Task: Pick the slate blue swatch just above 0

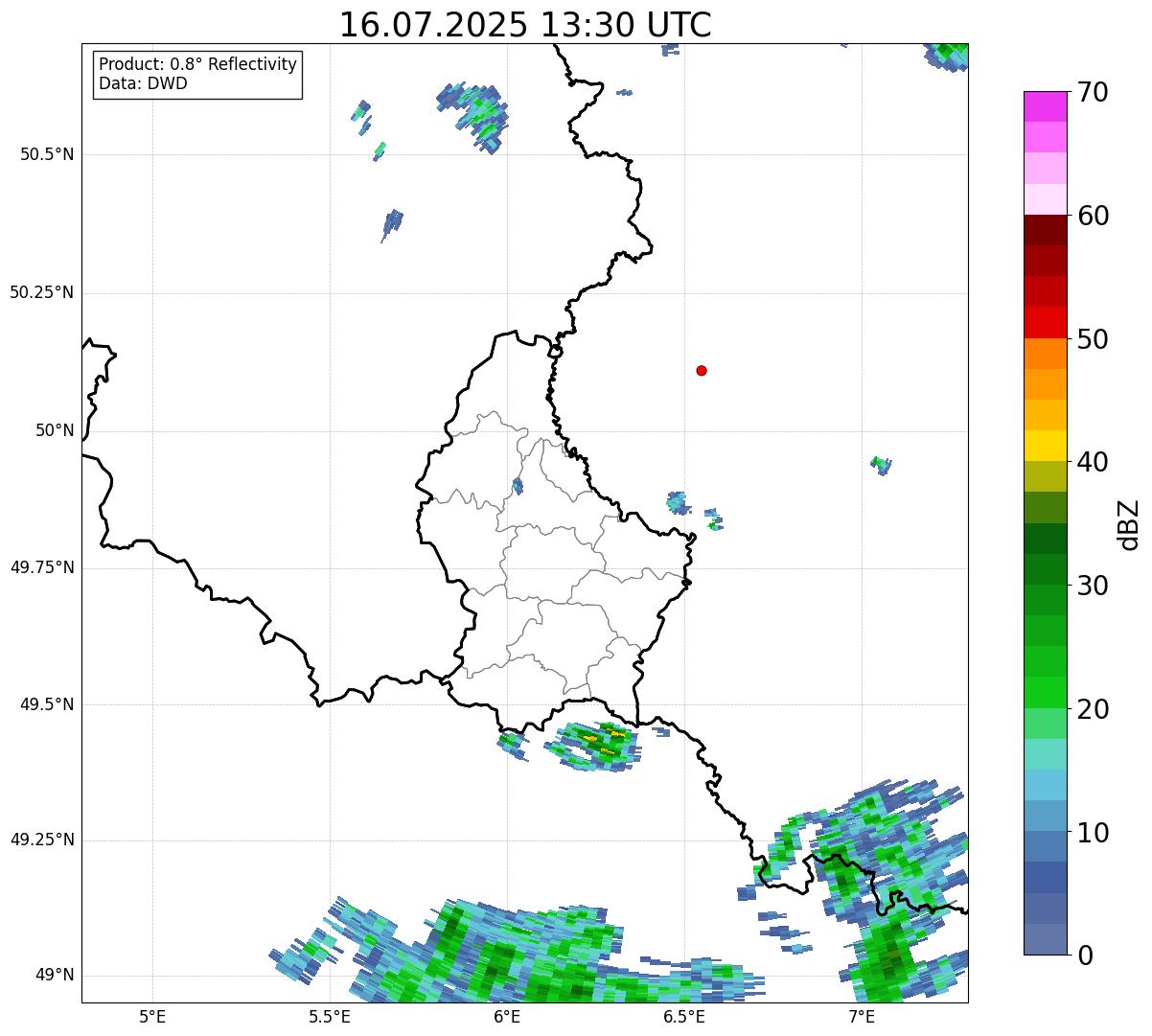Action: click(1046, 939)
